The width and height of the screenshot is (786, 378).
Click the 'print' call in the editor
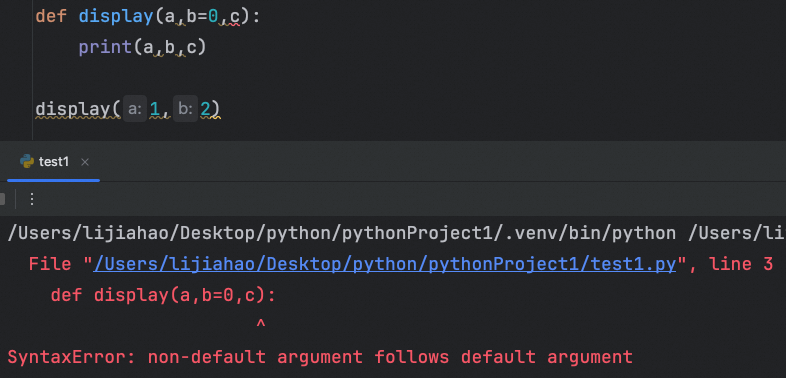[x=105, y=48]
